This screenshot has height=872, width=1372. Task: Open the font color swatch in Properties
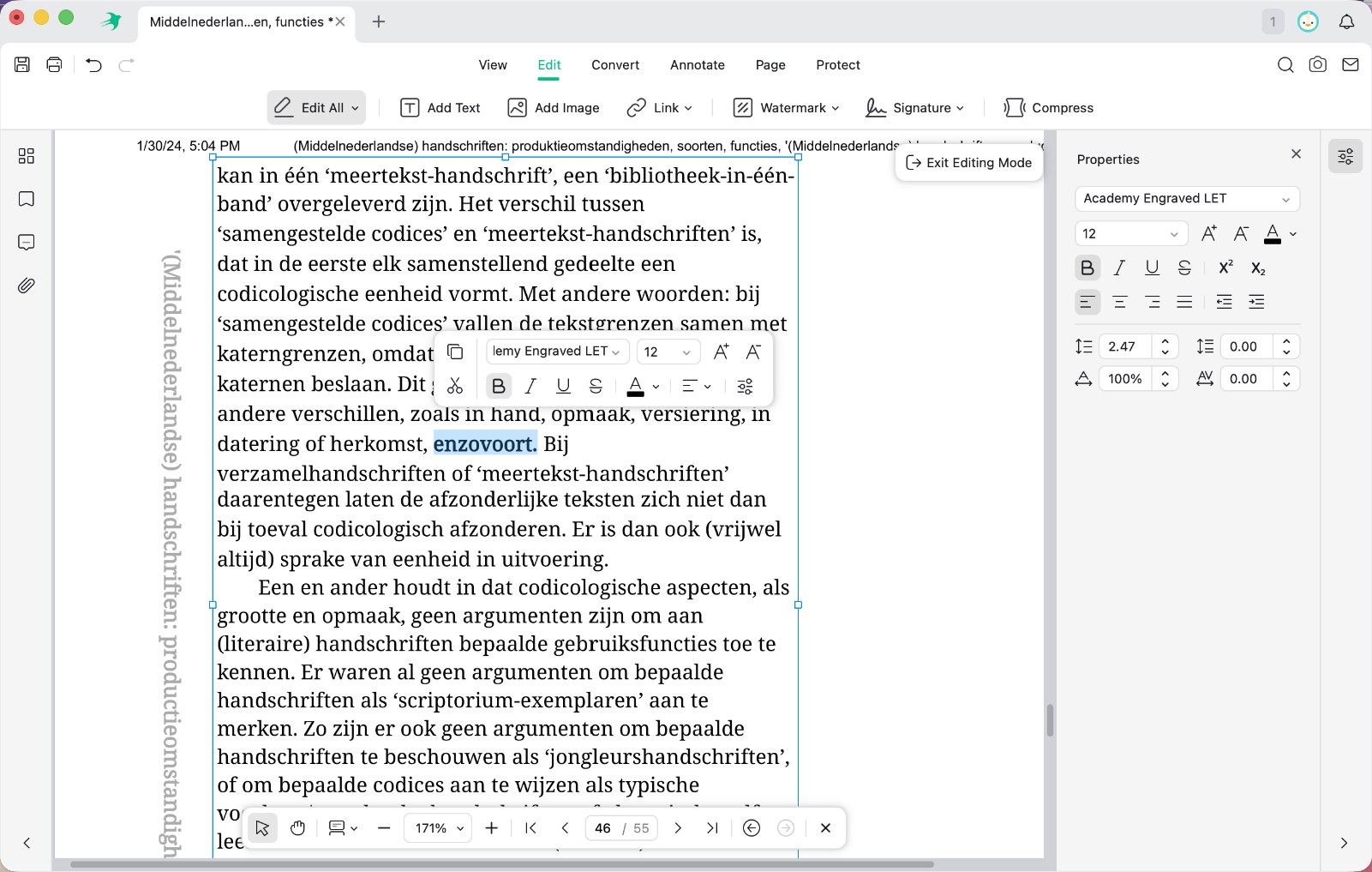click(x=1274, y=233)
